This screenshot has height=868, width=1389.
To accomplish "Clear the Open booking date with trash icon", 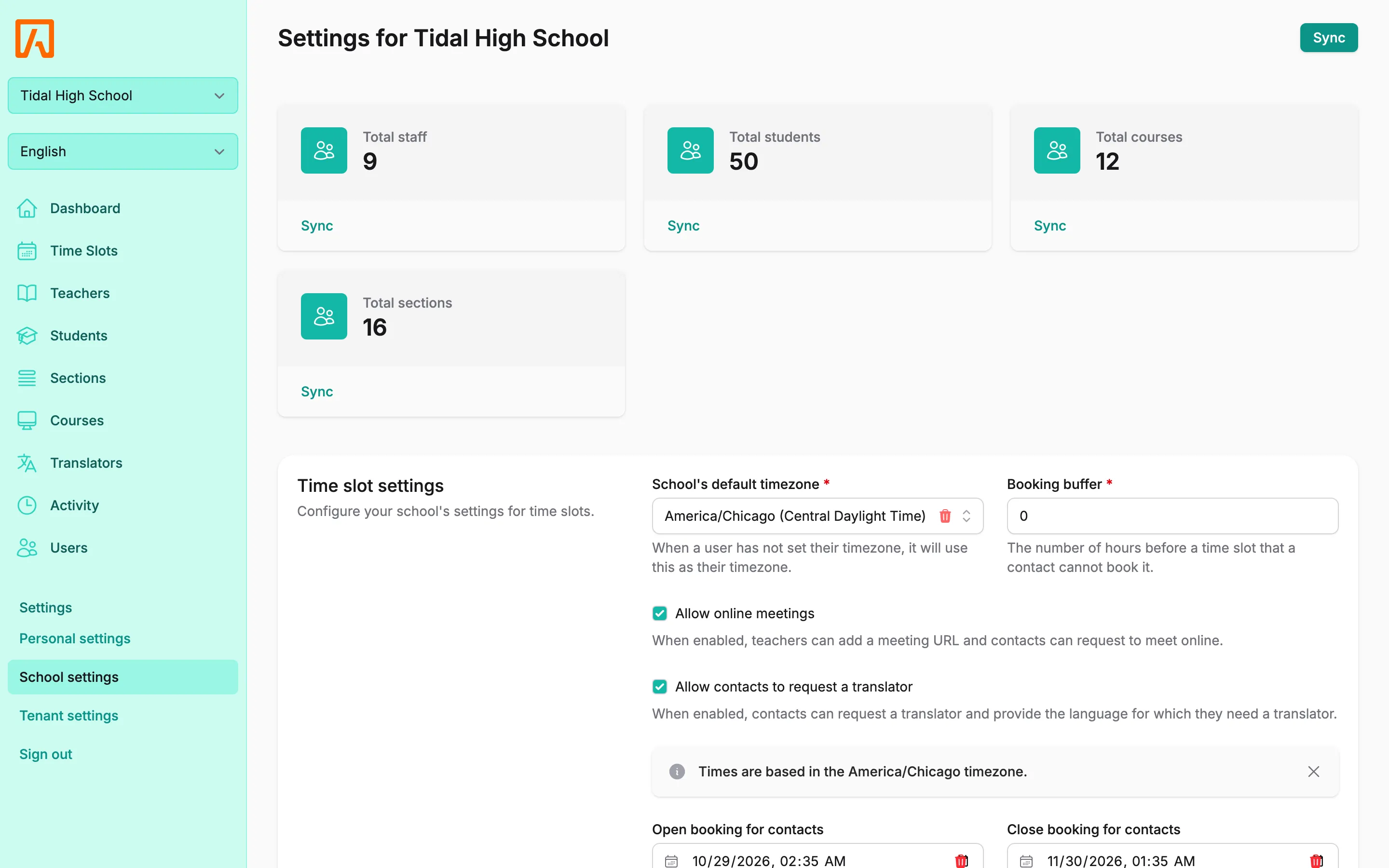I will 961,861.
